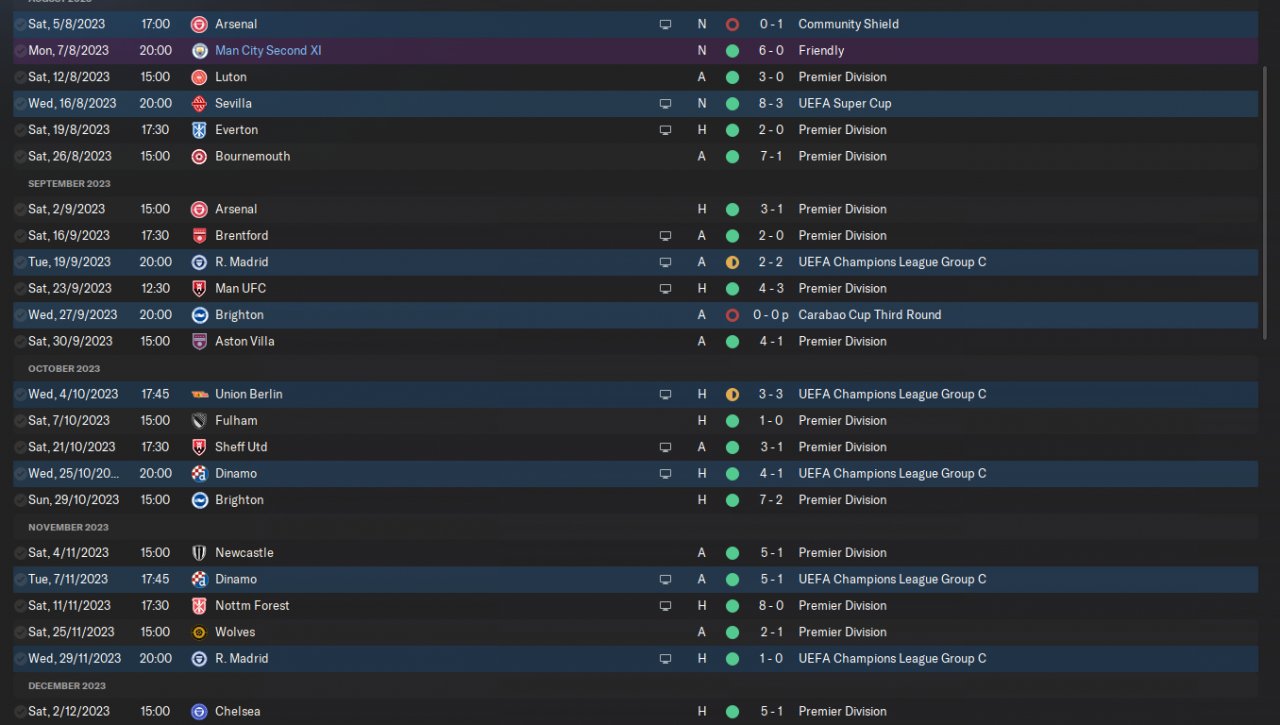The image size is (1280, 725).
Task: Toggle the check mark beside Fulham fixture
Action: [20, 421]
